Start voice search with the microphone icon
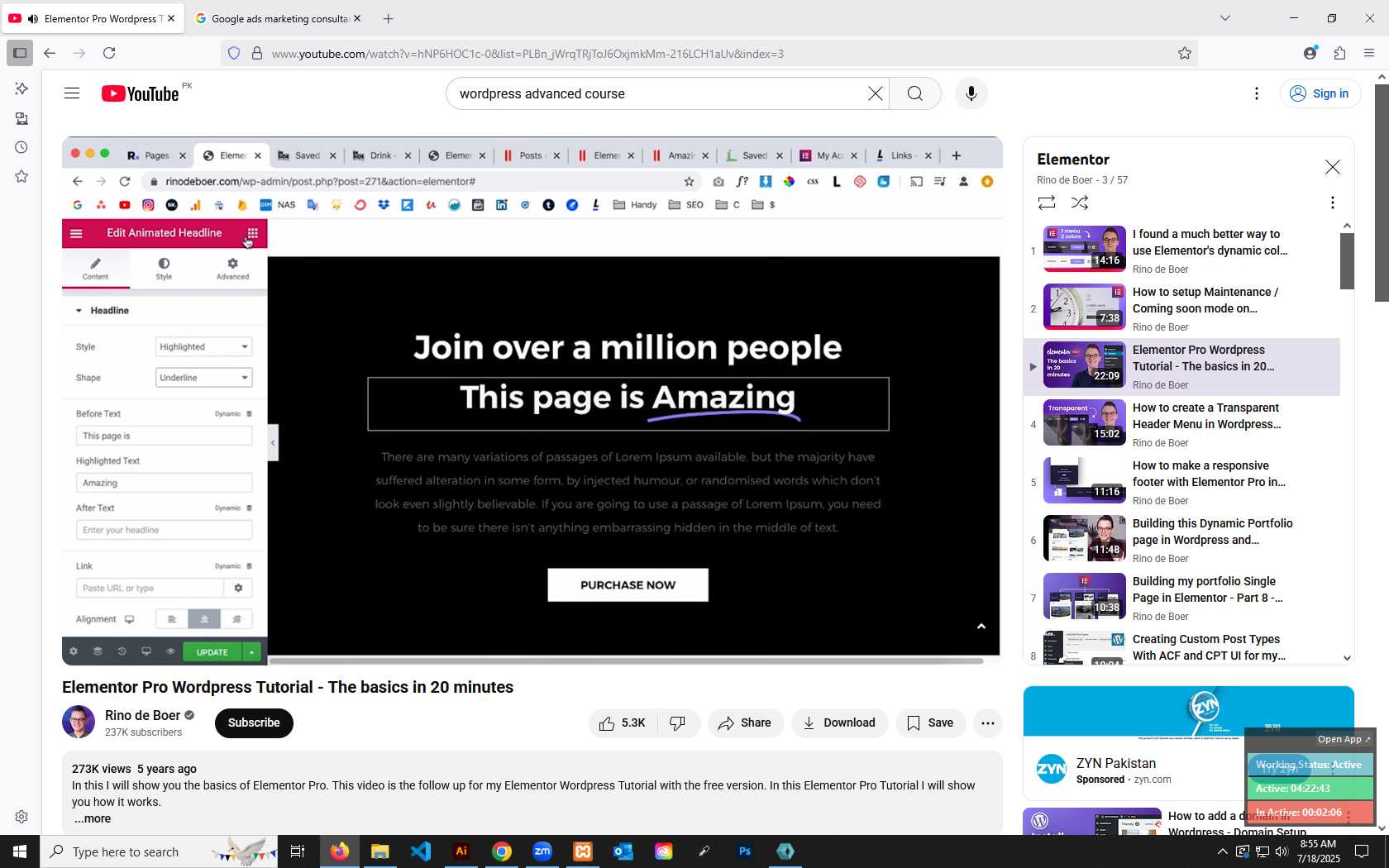1389x868 pixels. click(971, 93)
